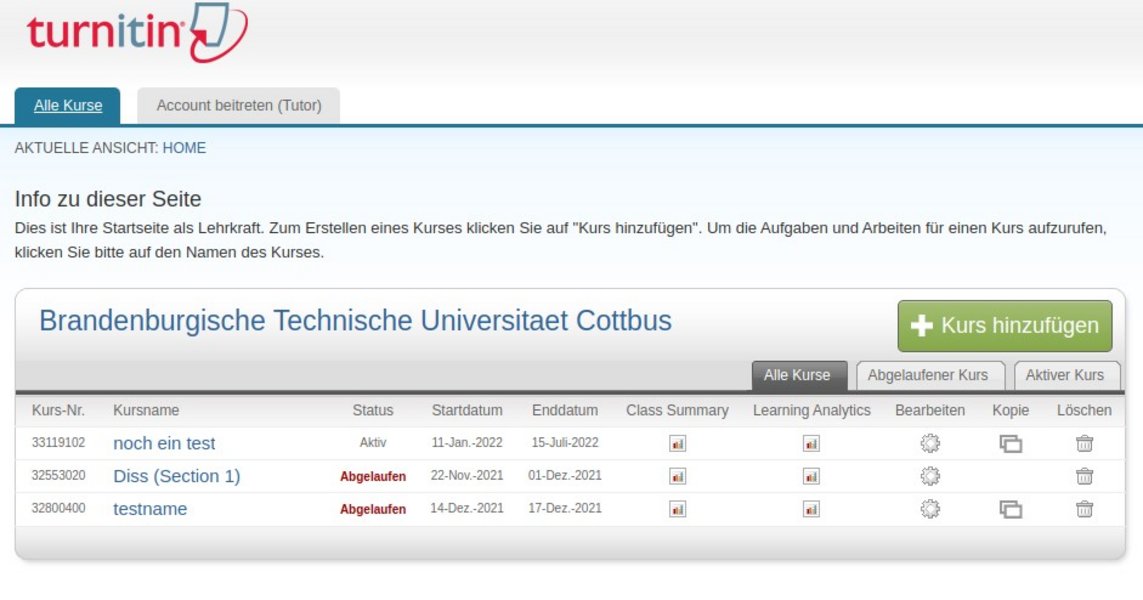Switch to Aktiver Kurs tab
This screenshot has height=600, width=1143.
coord(1065,375)
